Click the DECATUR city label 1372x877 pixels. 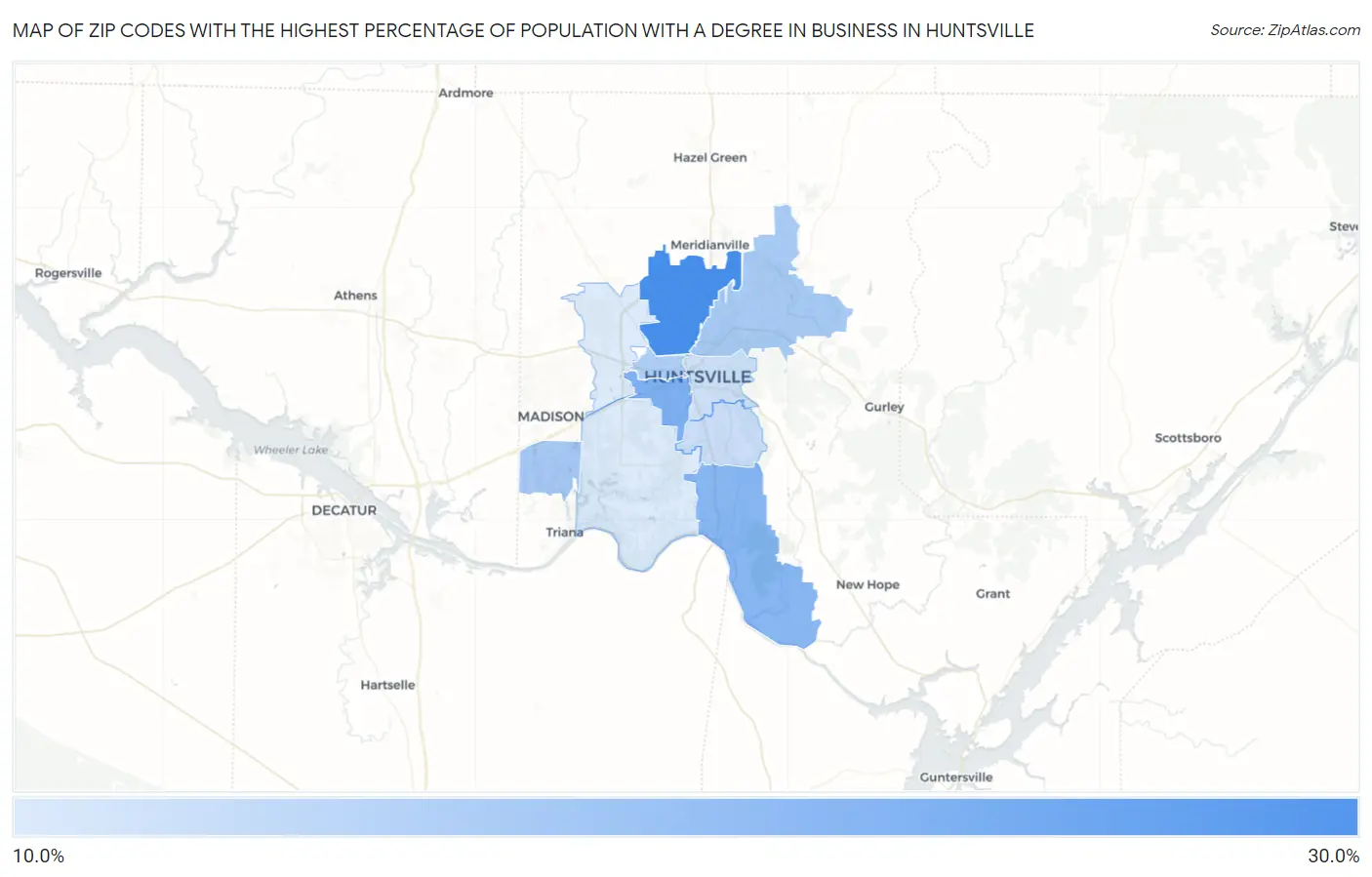click(343, 510)
